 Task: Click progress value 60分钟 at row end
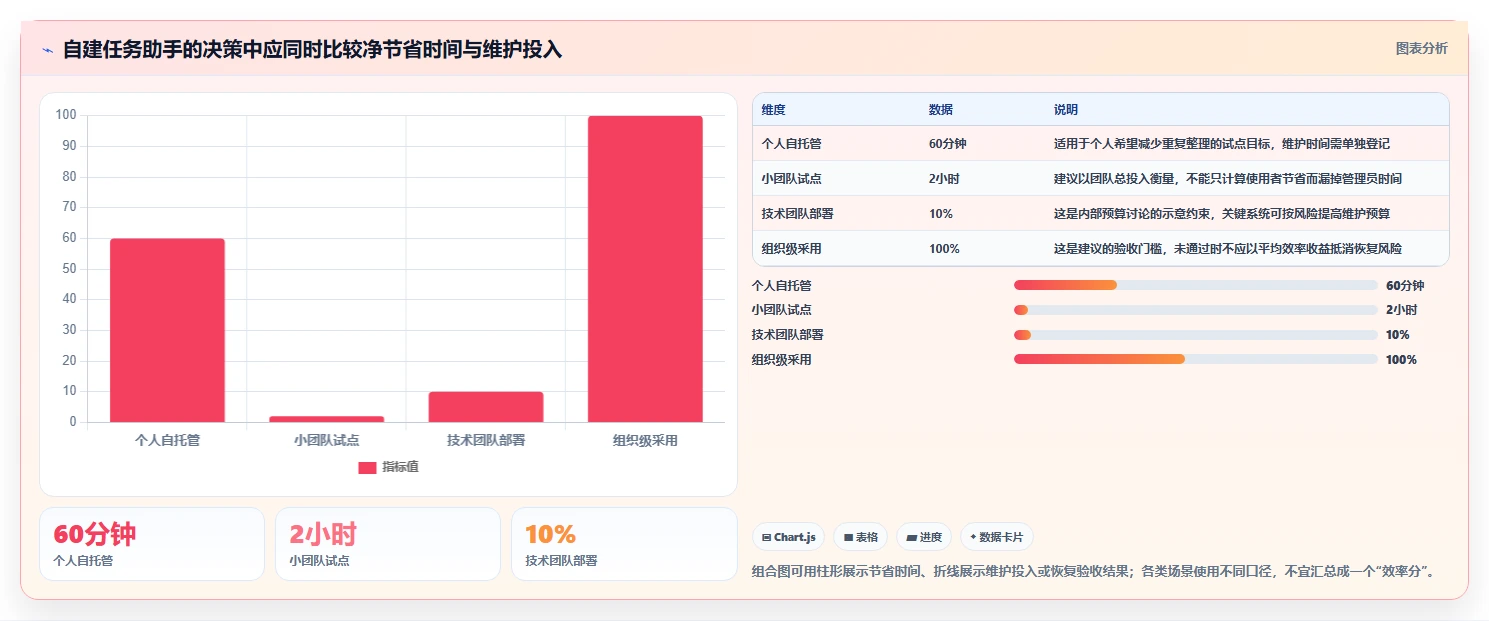(1405, 285)
